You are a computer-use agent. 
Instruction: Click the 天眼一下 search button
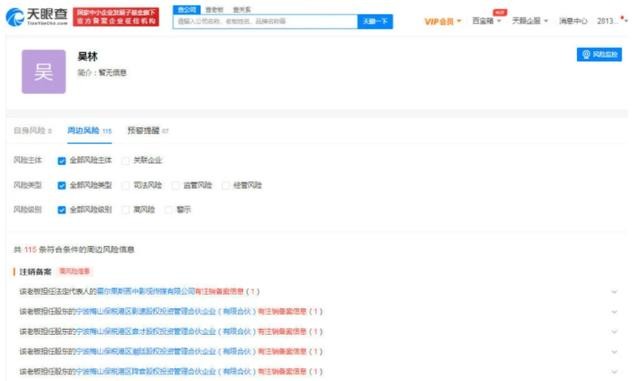point(375,21)
